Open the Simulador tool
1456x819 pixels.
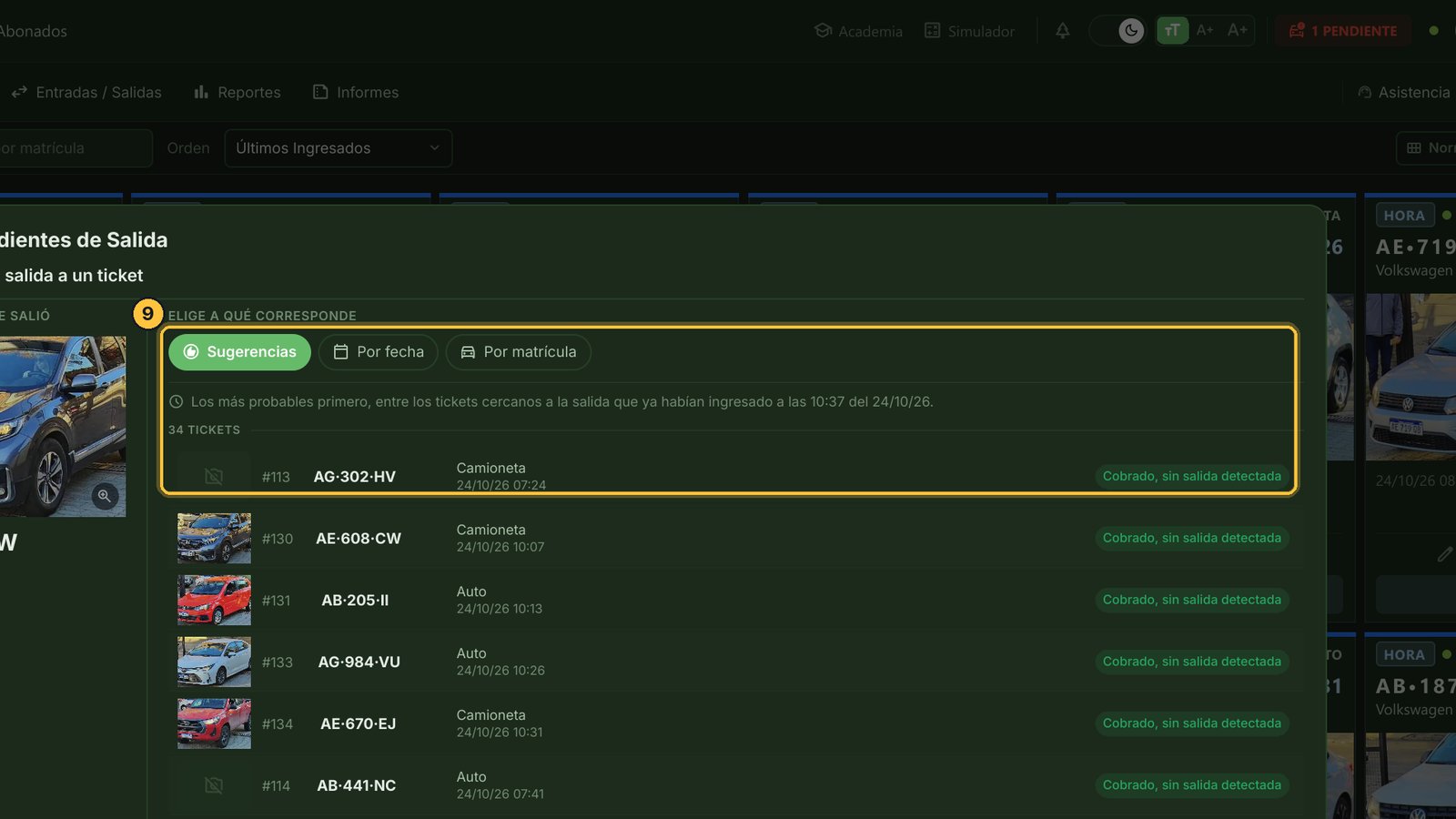(969, 31)
